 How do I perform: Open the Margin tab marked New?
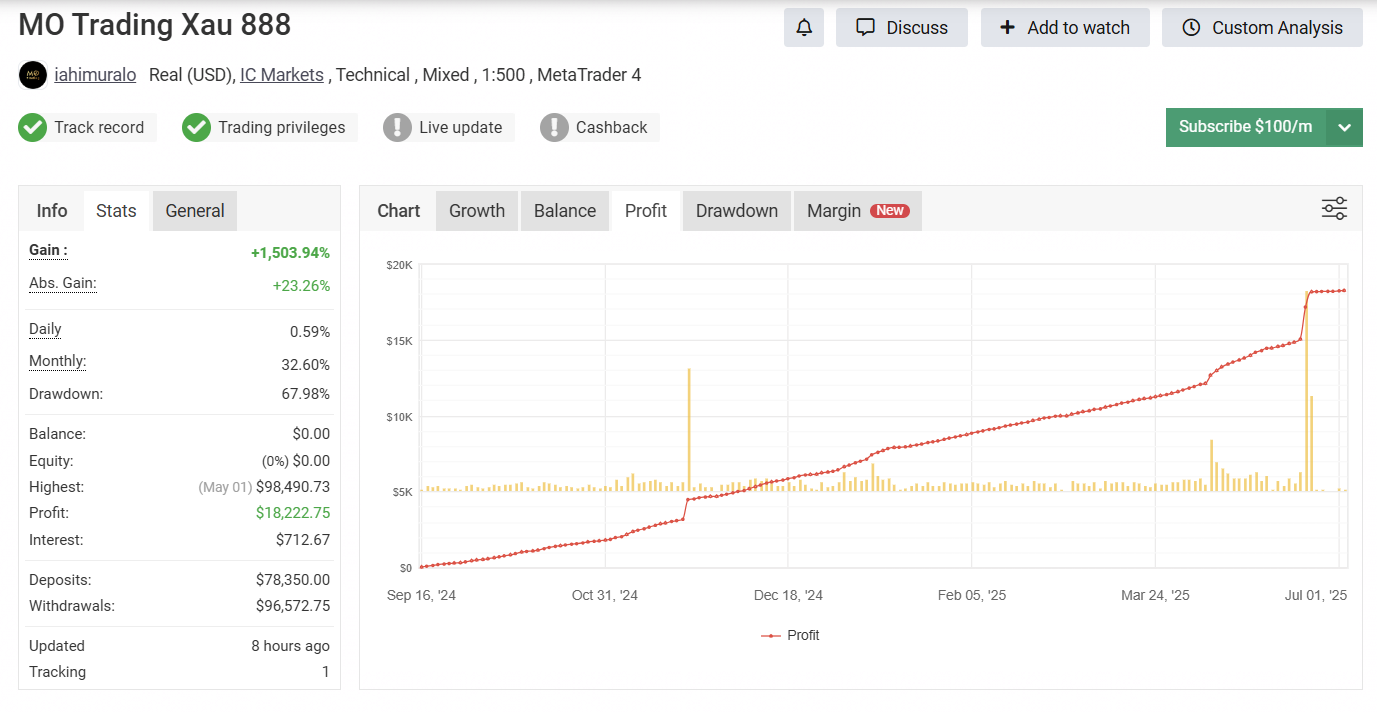tap(857, 211)
